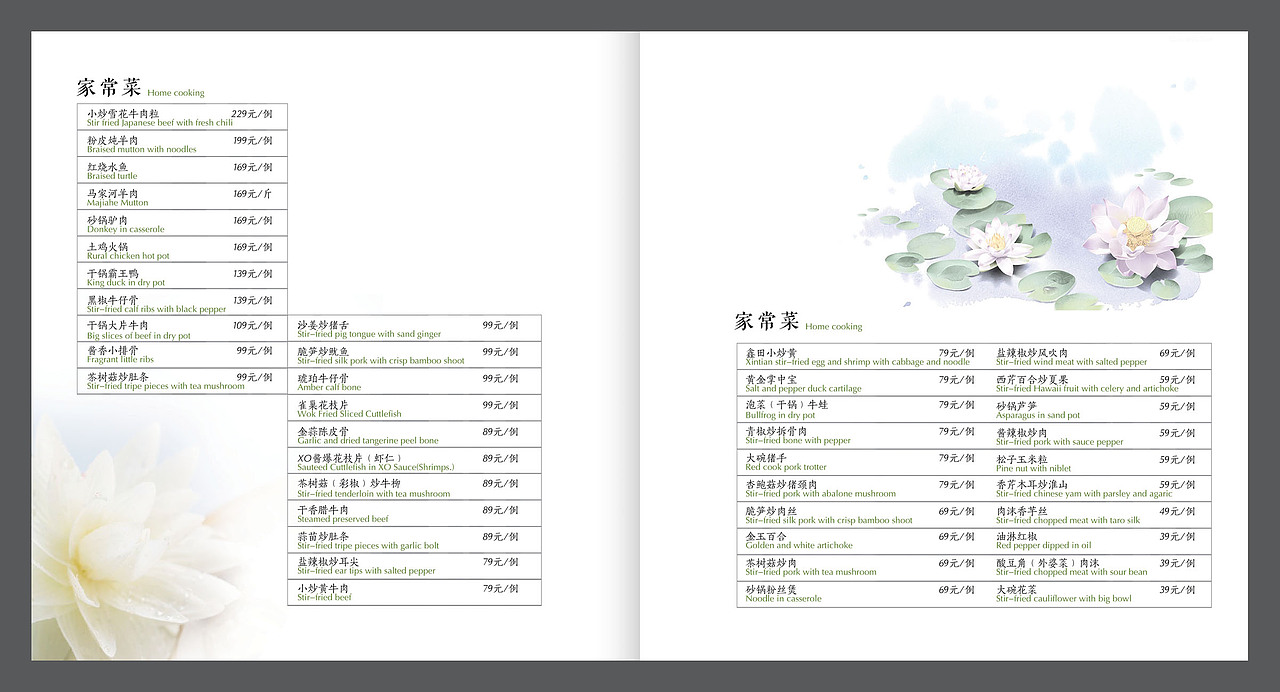The height and width of the screenshot is (692, 1280).
Task: Click 'Wok Fried Sliced Cuttlefish' item
Action: pos(350,414)
